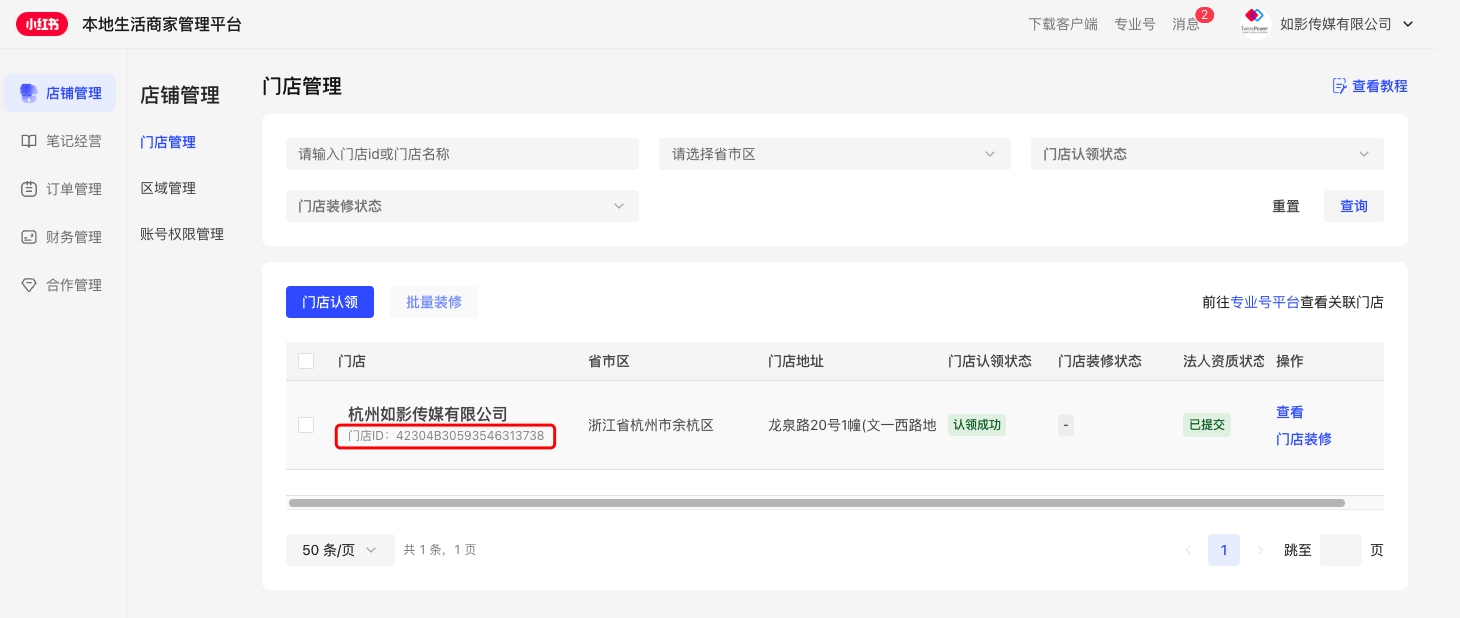Viewport: 1460px width, 618px height.
Task: Click the 订单管理 clipboard icon
Action: click(x=29, y=189)
